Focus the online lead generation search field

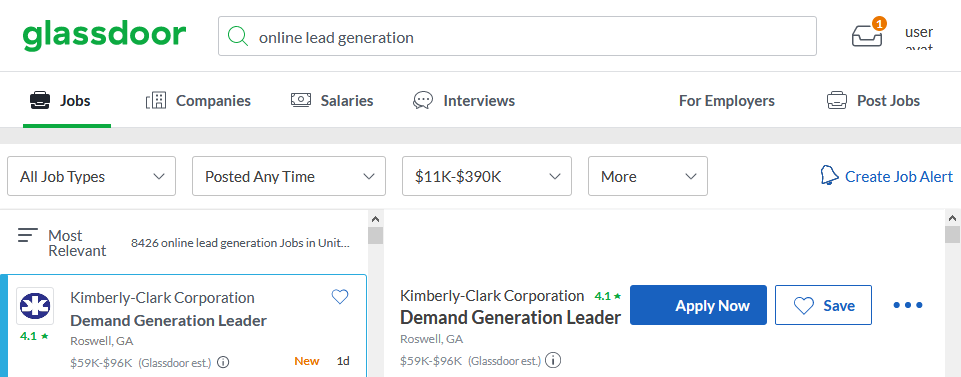click(517, 36)
